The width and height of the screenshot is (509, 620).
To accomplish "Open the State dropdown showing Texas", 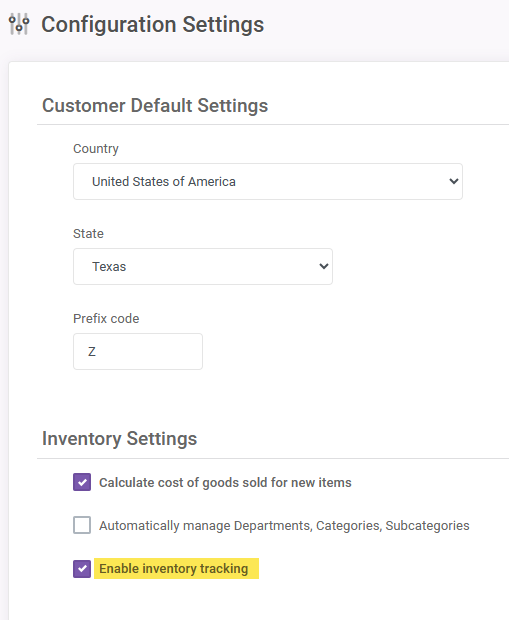I will [203, 267].
